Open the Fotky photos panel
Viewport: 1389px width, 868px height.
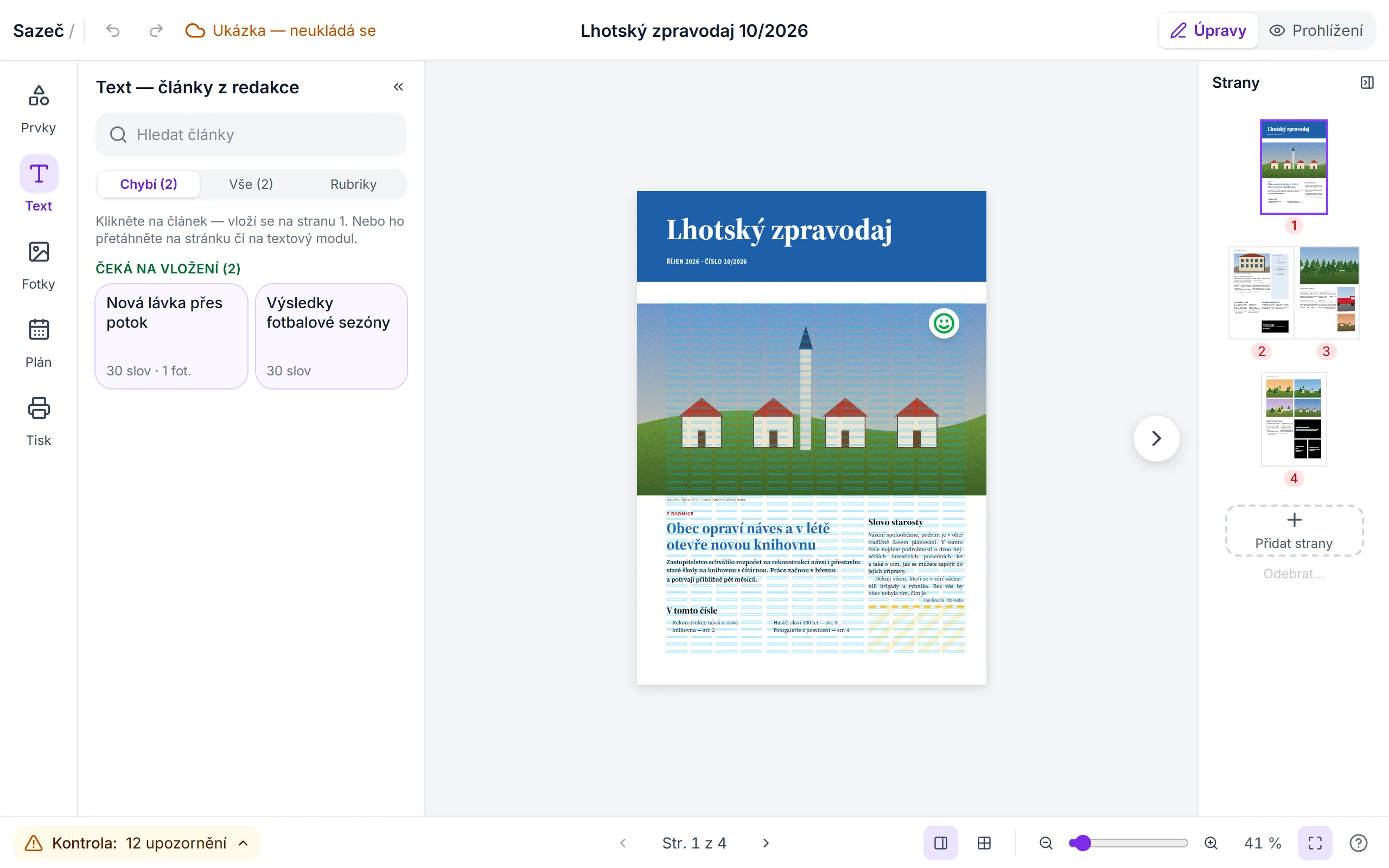pos(39,265)
